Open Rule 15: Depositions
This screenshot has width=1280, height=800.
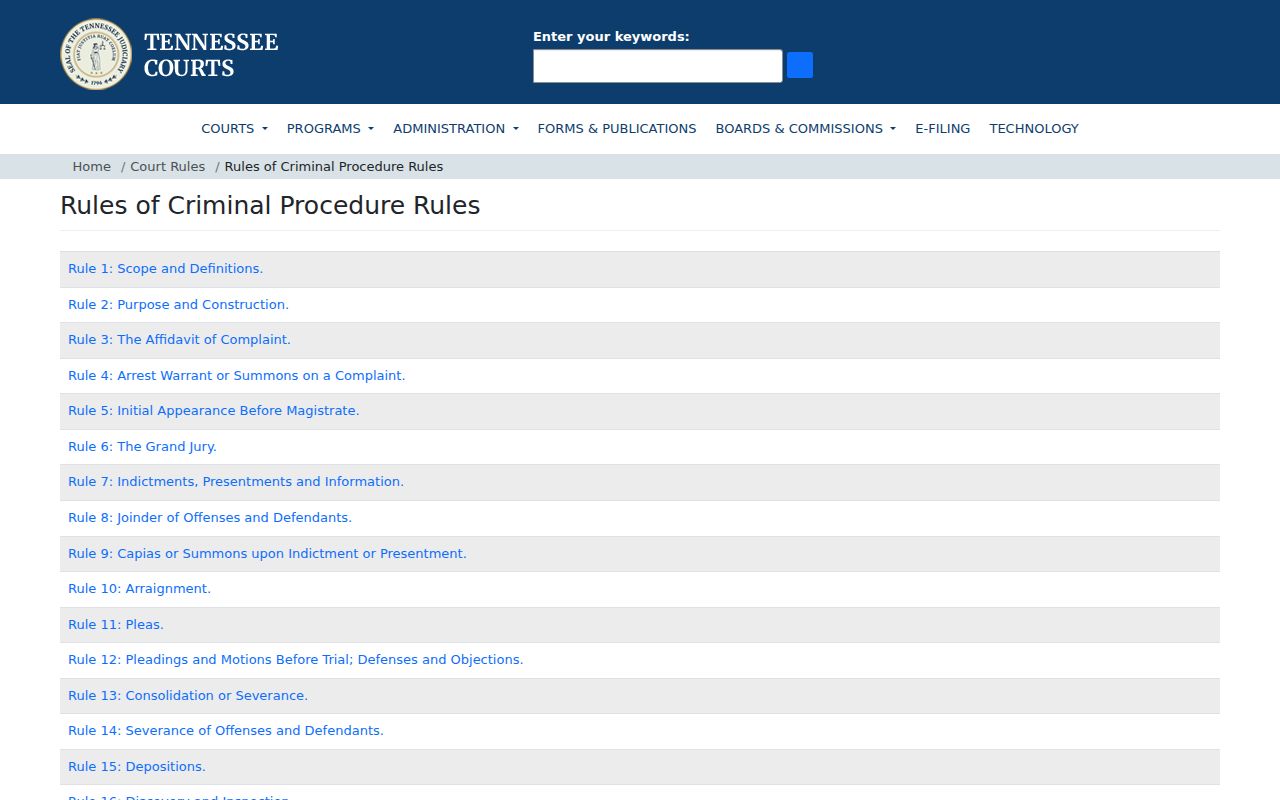click(x=137, y=767)
